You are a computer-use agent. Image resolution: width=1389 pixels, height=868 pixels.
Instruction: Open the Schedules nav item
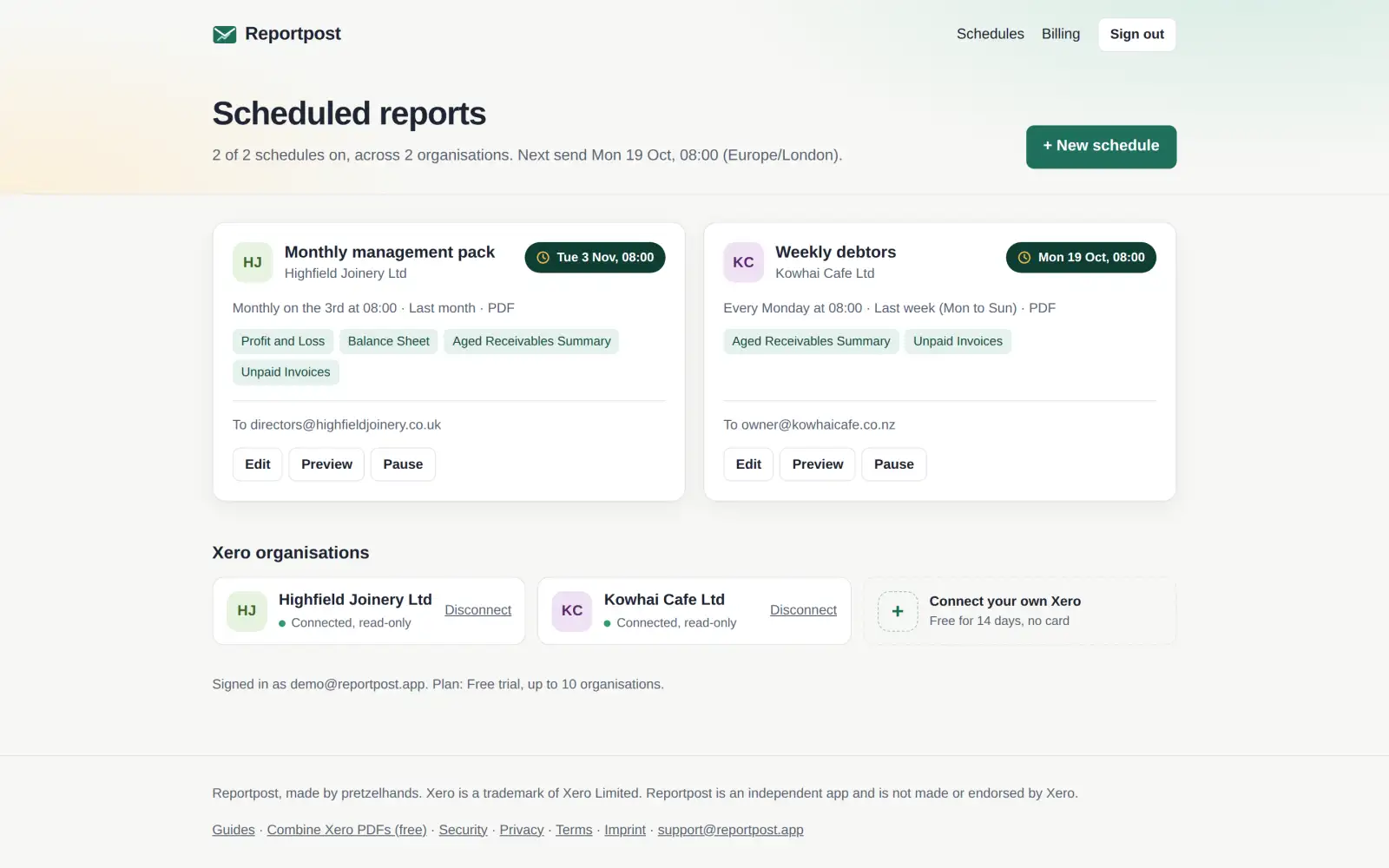click(991, 34)
